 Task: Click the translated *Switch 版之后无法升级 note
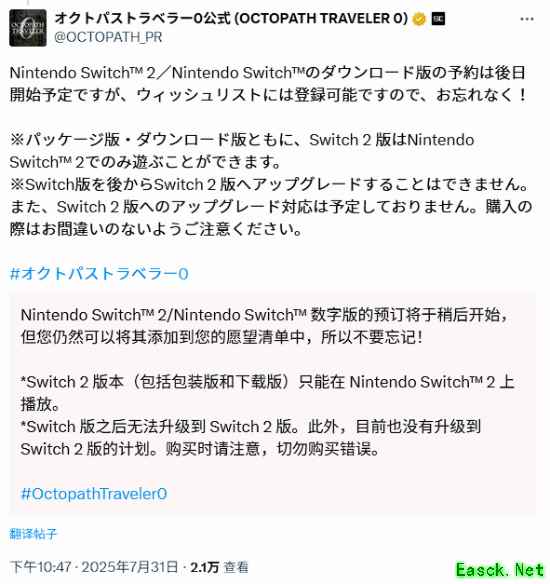(x=251, y=426)
